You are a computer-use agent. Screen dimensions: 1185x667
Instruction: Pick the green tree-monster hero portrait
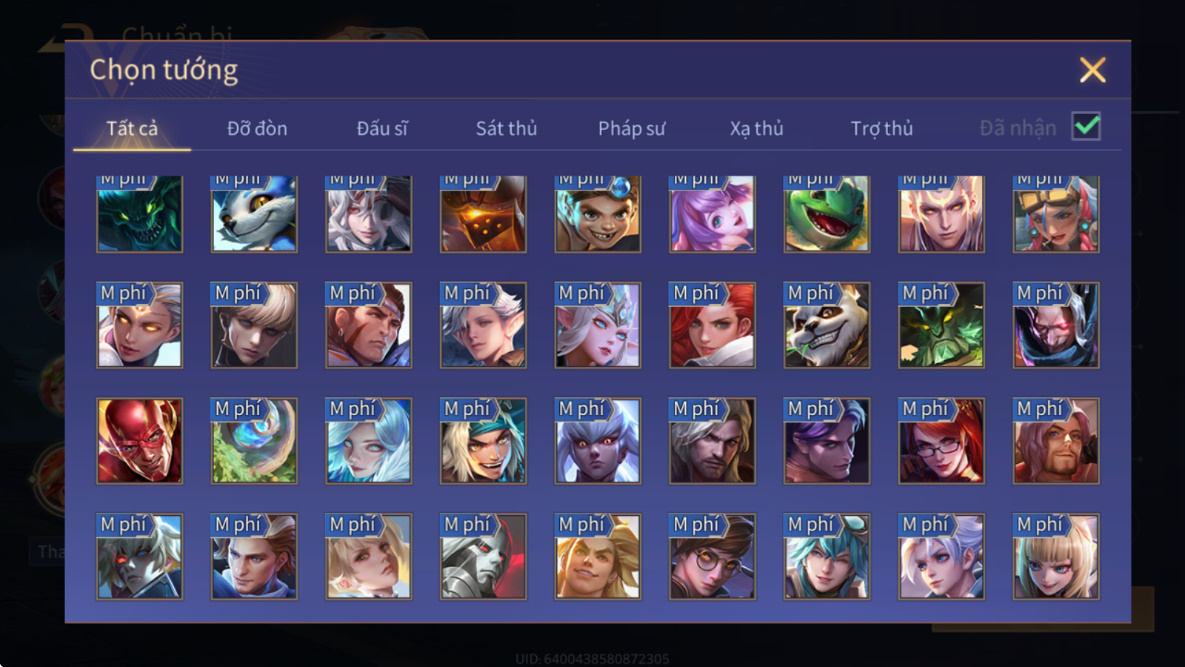pyautogui.click(x=941, y=325)
